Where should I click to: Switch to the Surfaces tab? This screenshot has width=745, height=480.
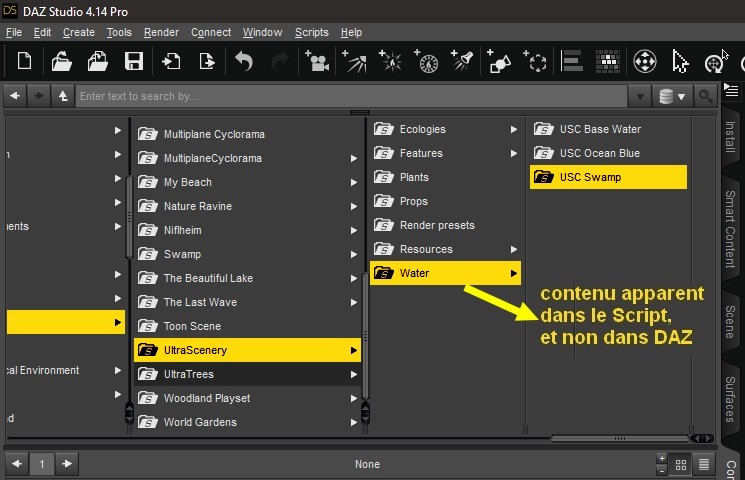[x=730, y=399]
